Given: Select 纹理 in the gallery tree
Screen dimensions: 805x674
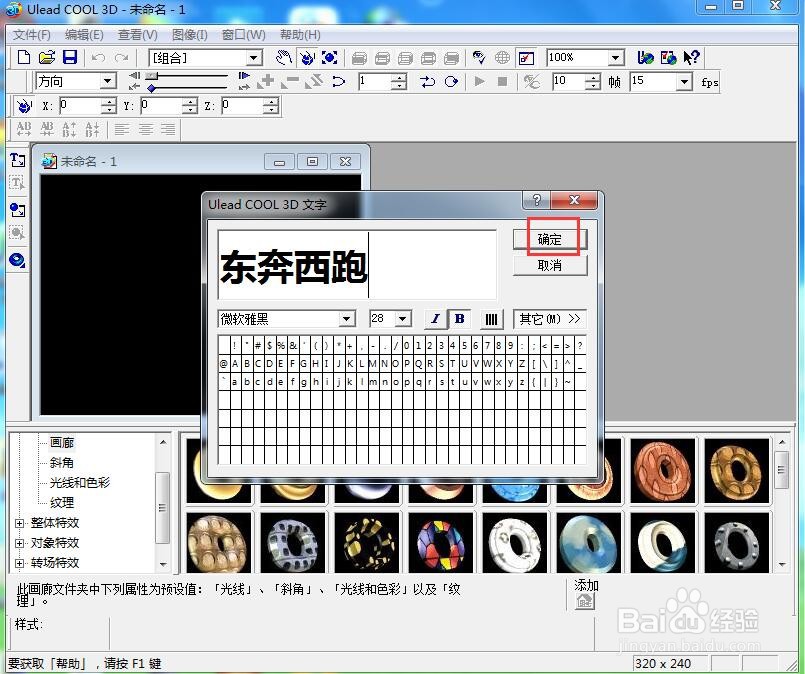Looking at the screenshot, I should tap(62, 503).
